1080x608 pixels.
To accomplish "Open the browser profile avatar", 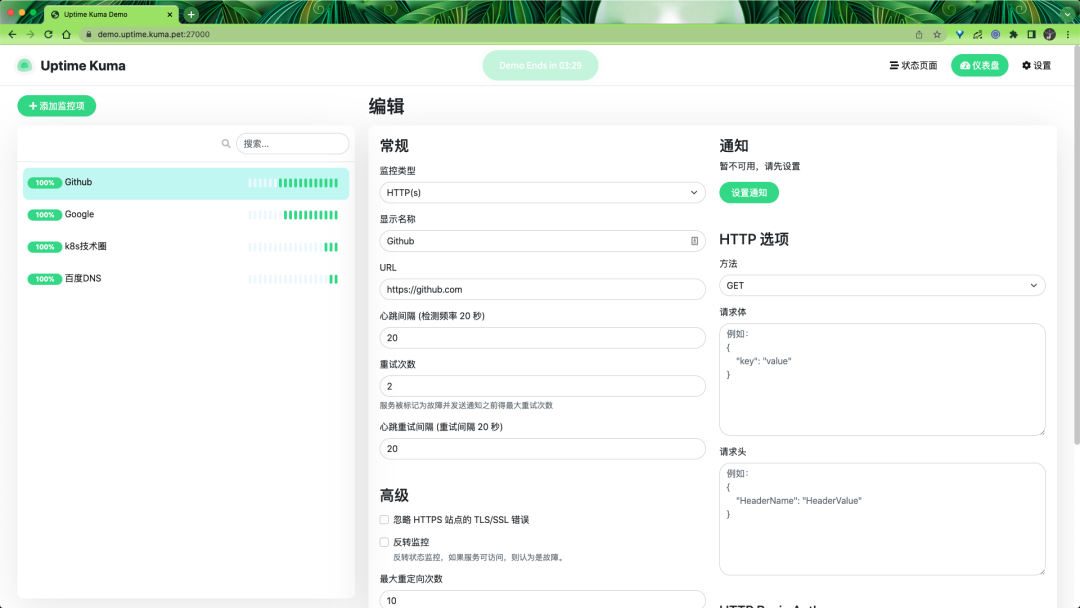I will click(1050, 34).
